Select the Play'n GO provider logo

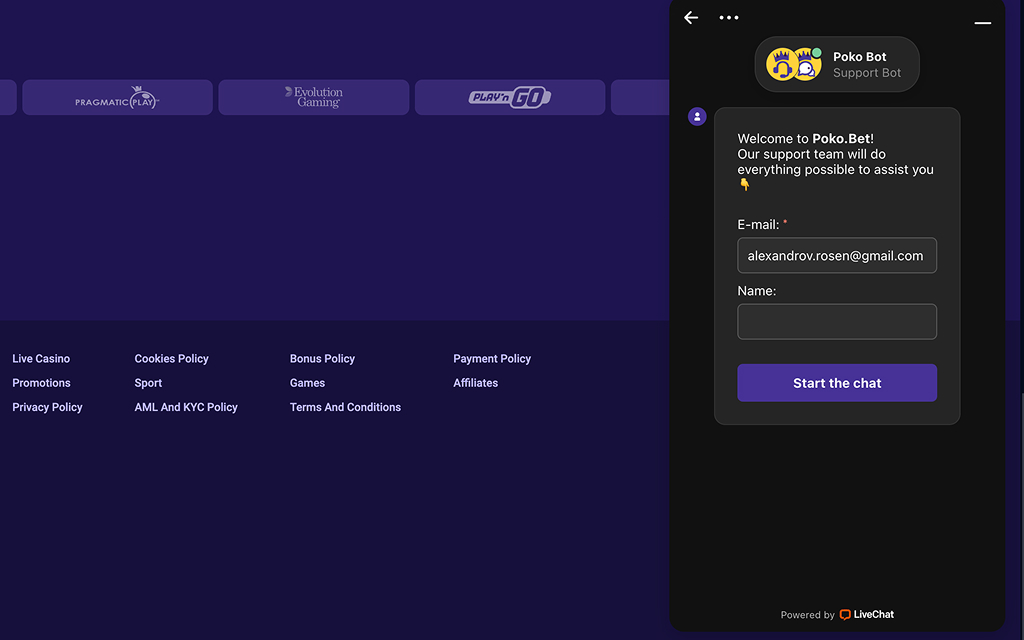tap(509, 97)
